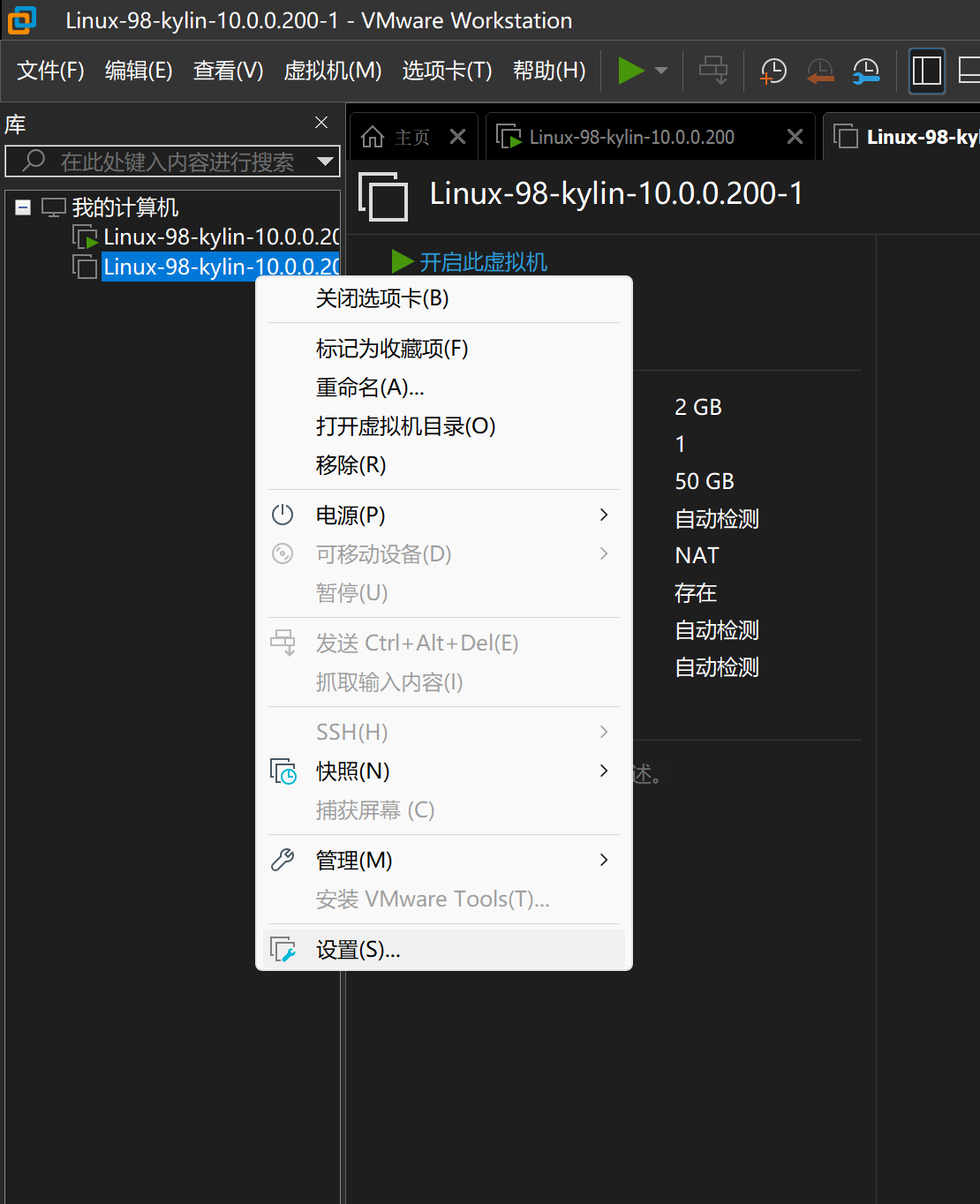This screenshot has width=980, height=1204.
Task: Close the 库 library panel
Action: tap(321, 123)
